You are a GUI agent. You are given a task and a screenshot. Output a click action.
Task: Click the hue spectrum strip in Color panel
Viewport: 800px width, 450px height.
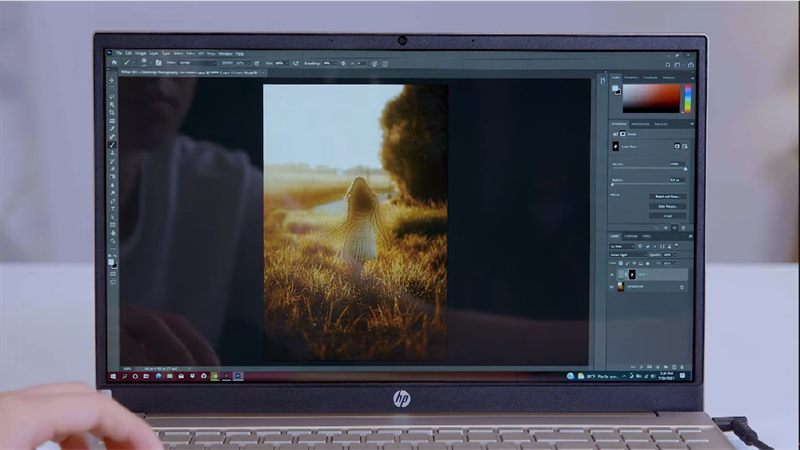pyautogui.click(x=688, y=98)
